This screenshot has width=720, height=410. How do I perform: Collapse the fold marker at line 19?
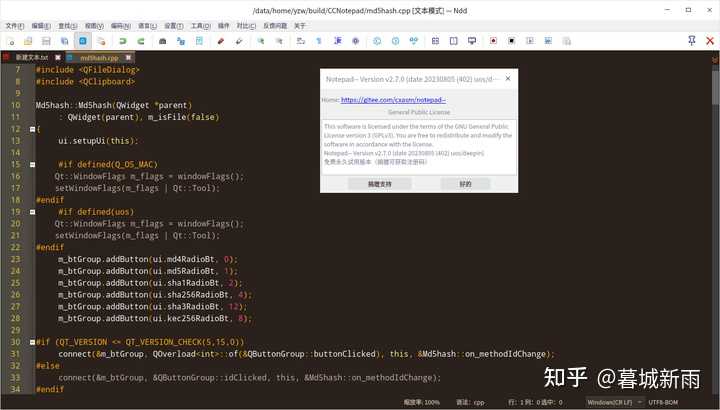[32, 212]
